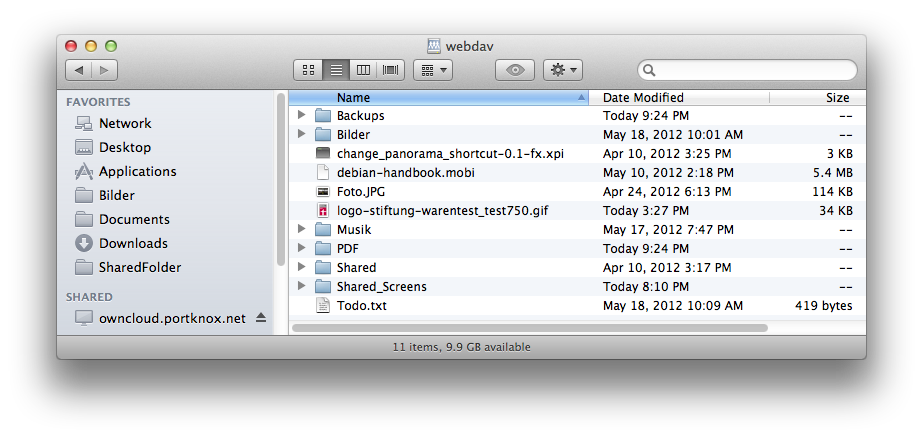This screenshot has width=923, height=438.
Task: Click the sidebar vertical scrollbar
Action: click(281, 179)
